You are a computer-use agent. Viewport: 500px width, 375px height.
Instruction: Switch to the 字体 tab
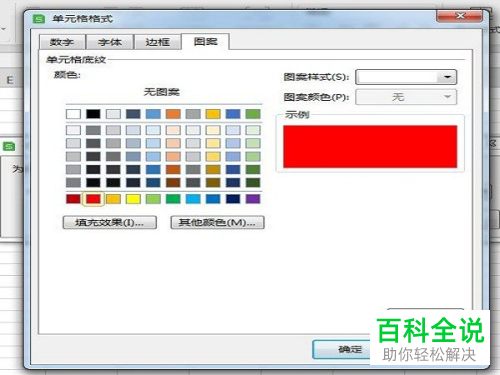click(110, 42)
